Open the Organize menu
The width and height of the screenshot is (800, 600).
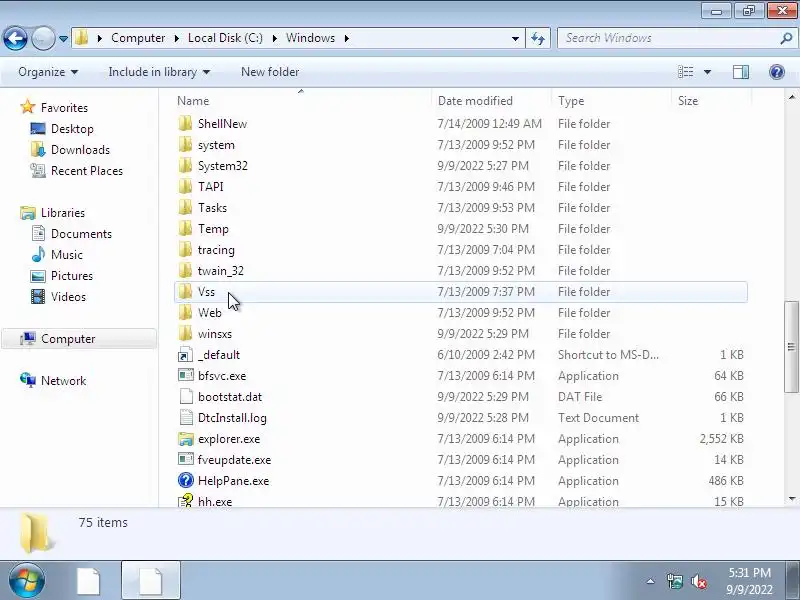coord(48,72)
